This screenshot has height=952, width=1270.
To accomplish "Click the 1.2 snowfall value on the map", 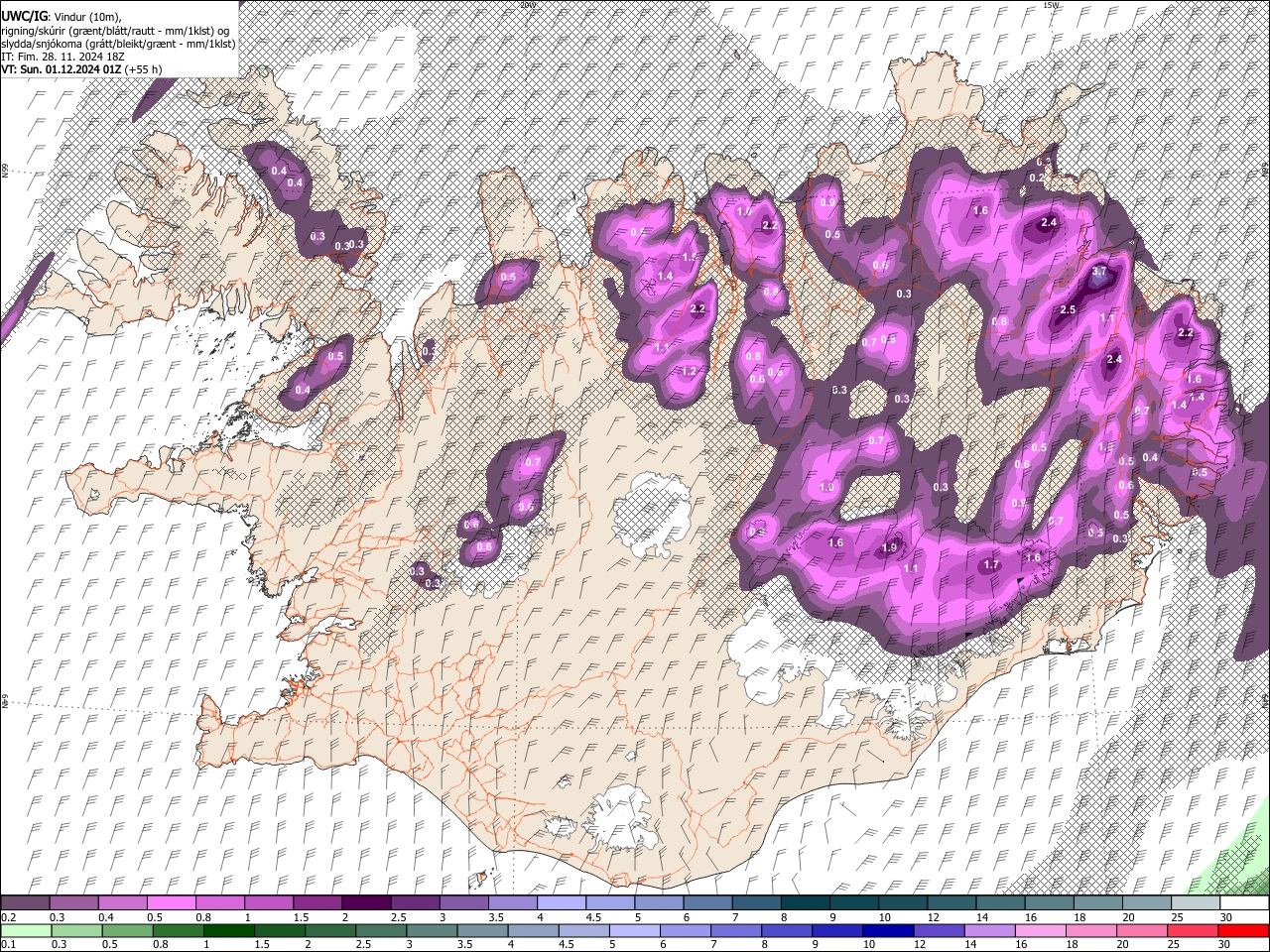I will coord(689,372).
